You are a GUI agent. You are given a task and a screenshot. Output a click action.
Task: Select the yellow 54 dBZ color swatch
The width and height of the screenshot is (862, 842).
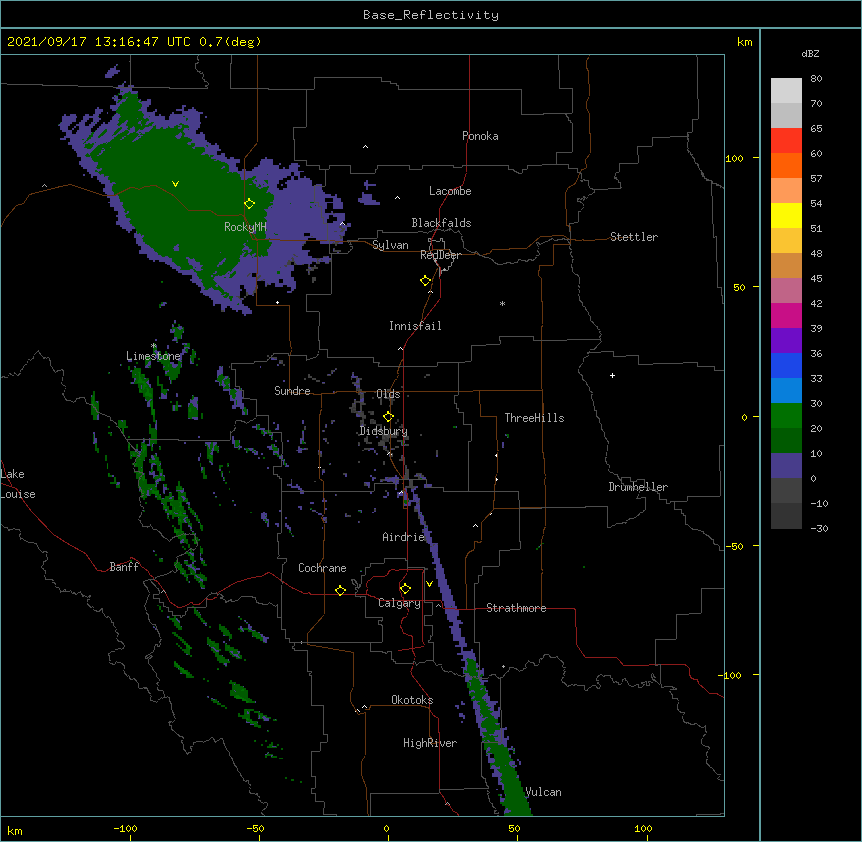pos(786,215)
